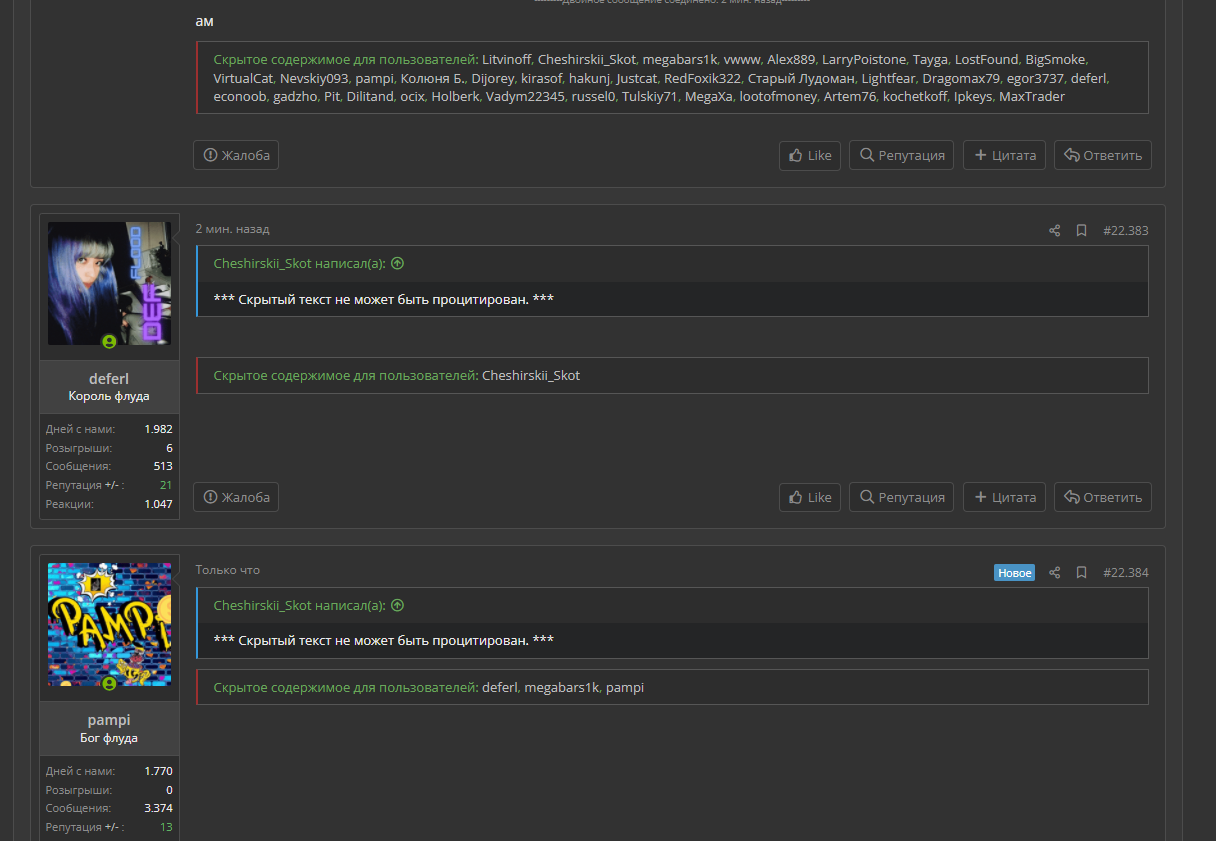Click pampi's Репутация value 13
The width and height of the screenshot is (1216, 841).
point(166,827)
